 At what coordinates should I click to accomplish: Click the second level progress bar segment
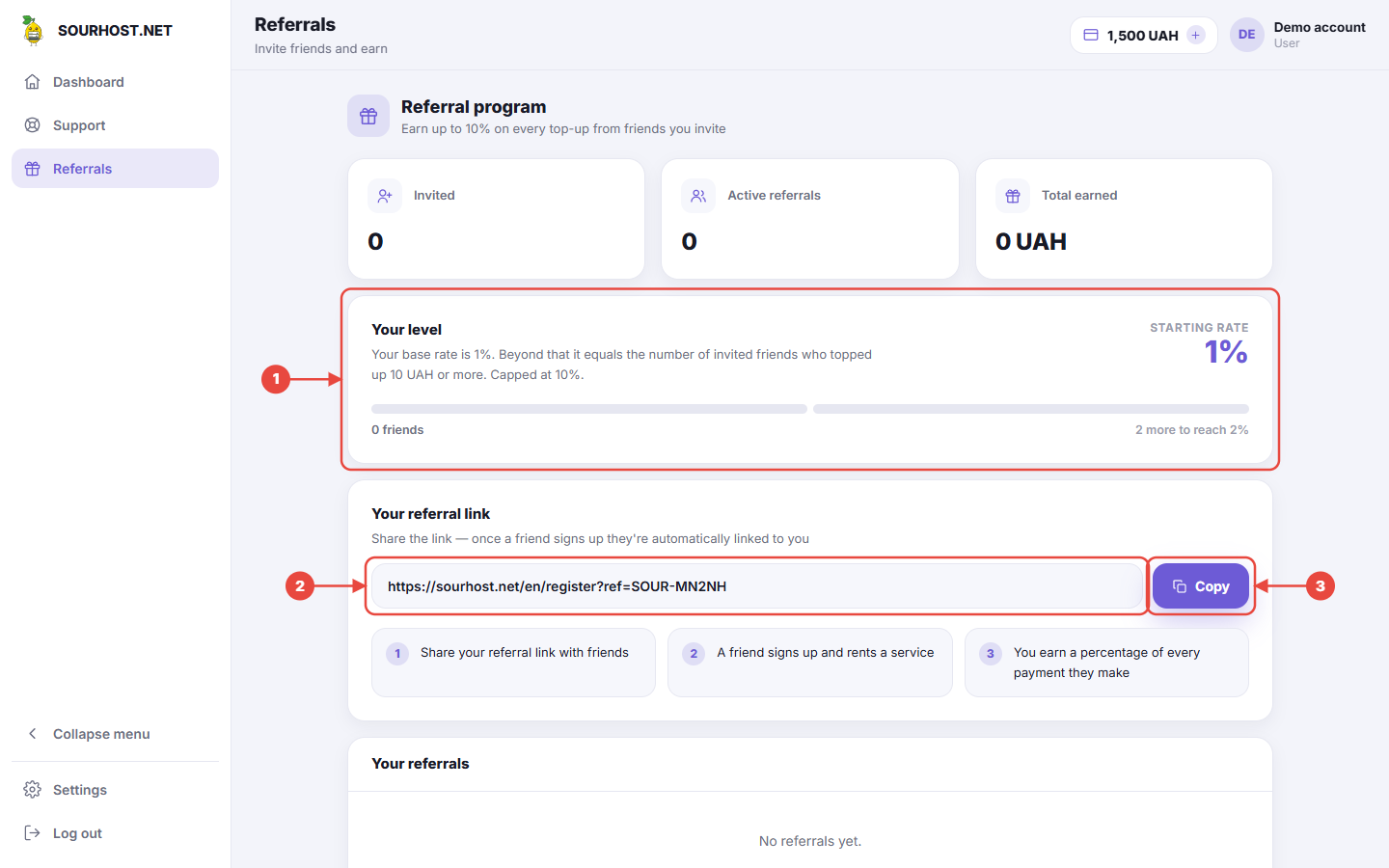tap(1031, 409)
